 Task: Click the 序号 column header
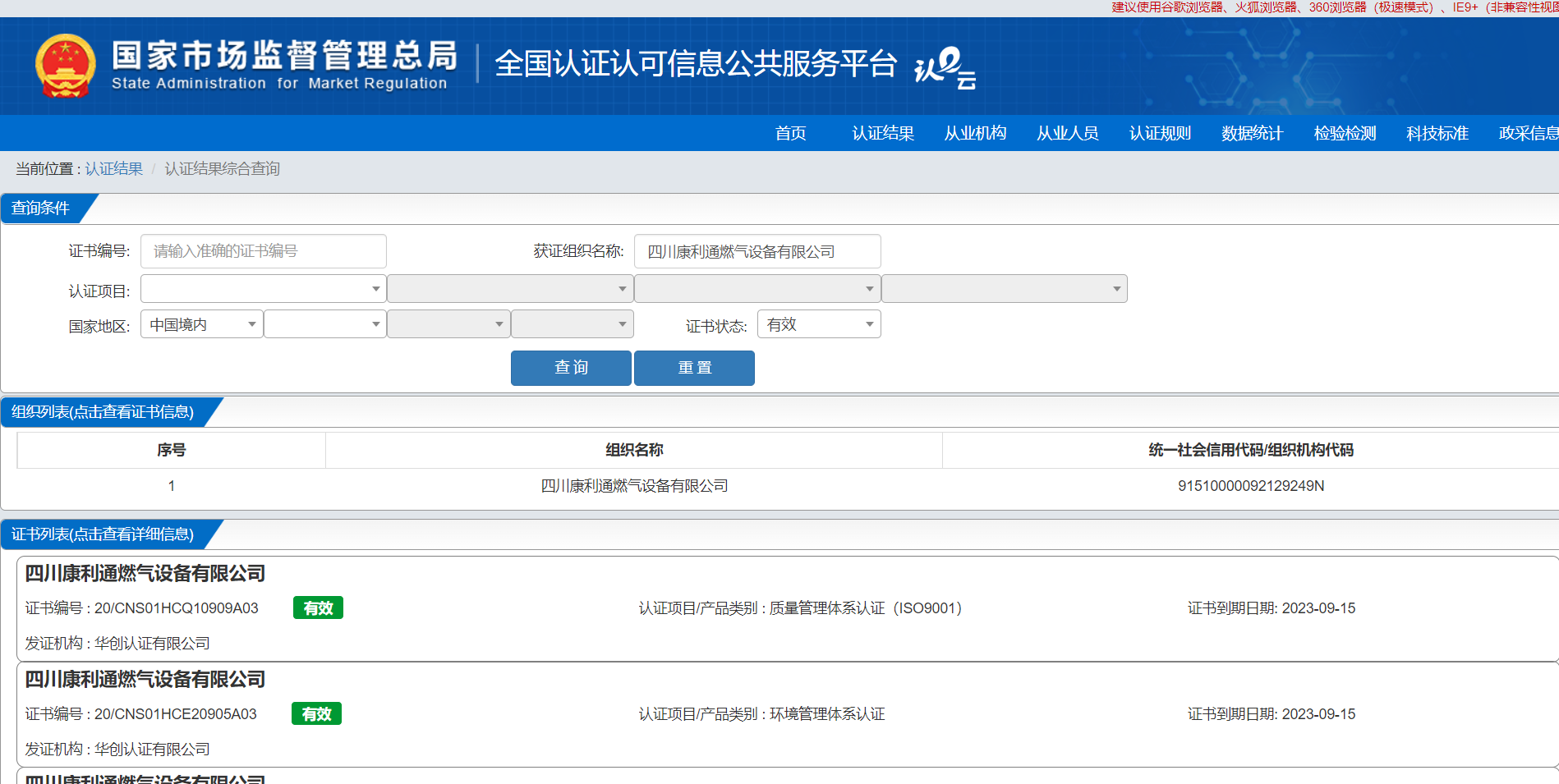click(172, 450)
